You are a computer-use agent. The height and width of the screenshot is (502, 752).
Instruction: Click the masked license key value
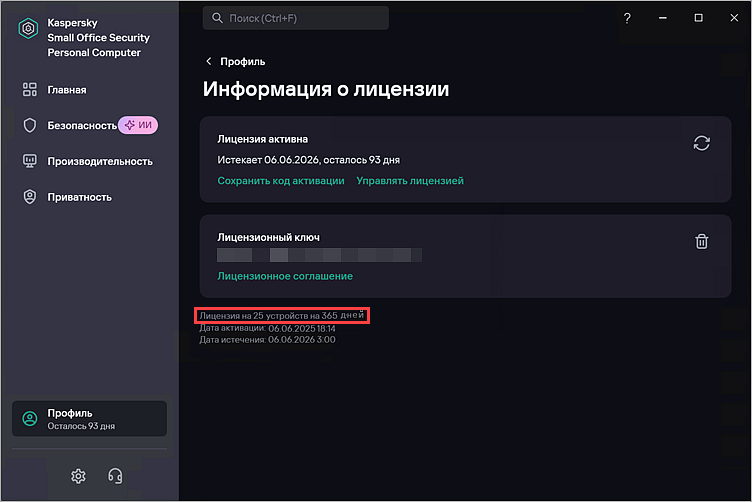click(319, 255)
